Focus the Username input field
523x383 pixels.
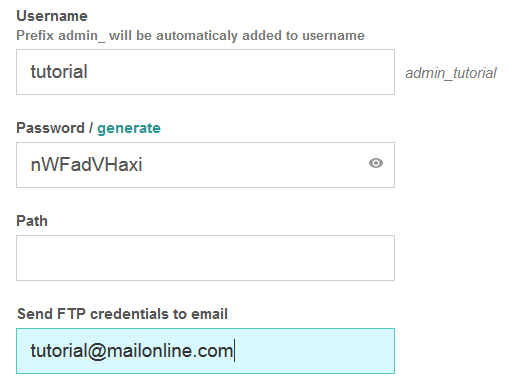205,72
